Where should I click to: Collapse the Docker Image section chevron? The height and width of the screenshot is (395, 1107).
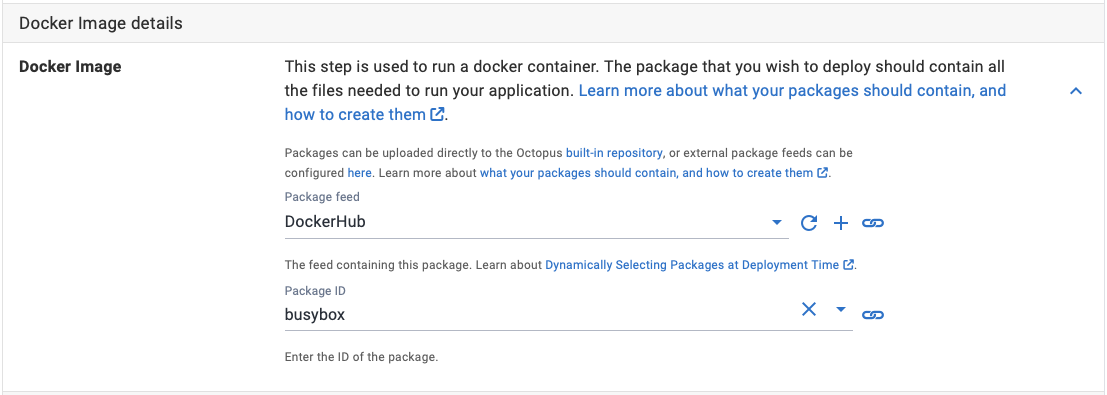pos(1076,91)
